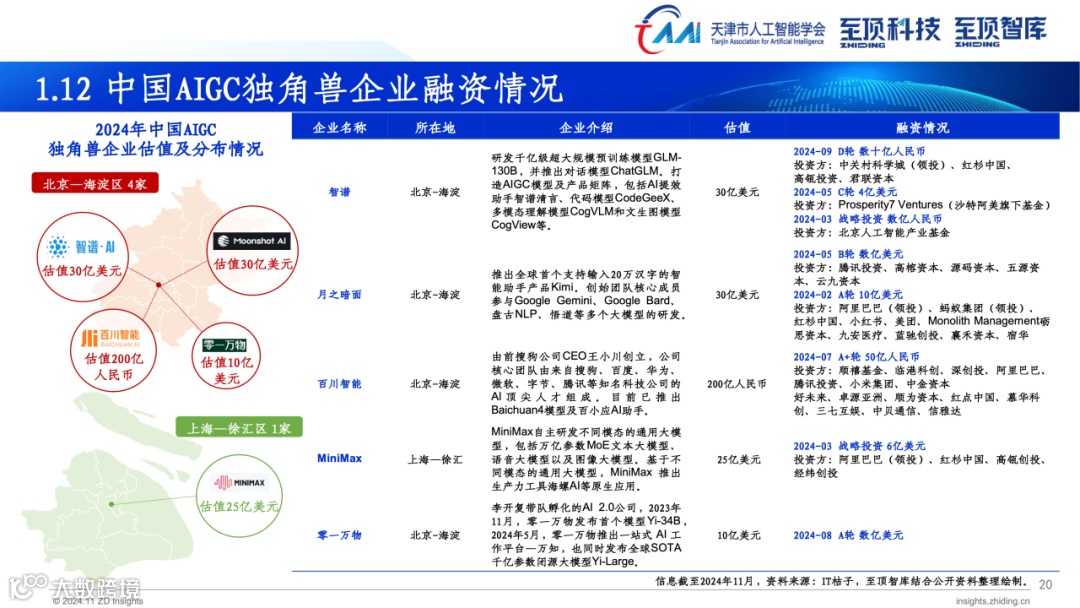This screenshot has width=1080, height=608.
Task: Click 估值200亿人民币 in 百川 circle
Action: click(114, 367)
